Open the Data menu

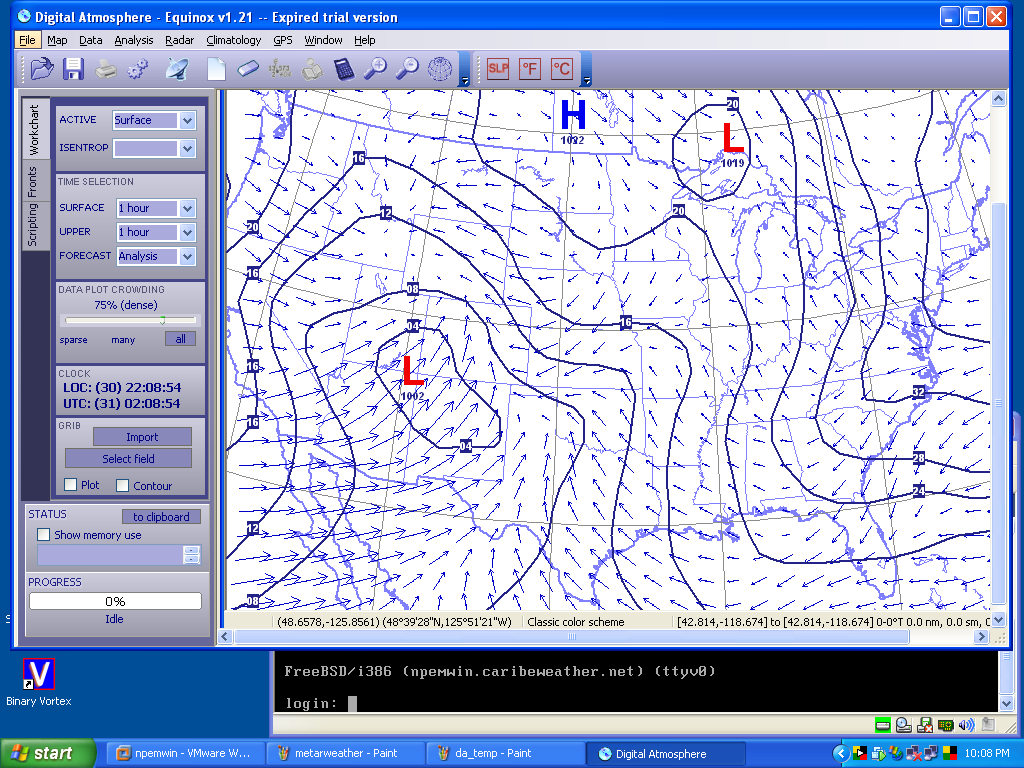(91, 40)
